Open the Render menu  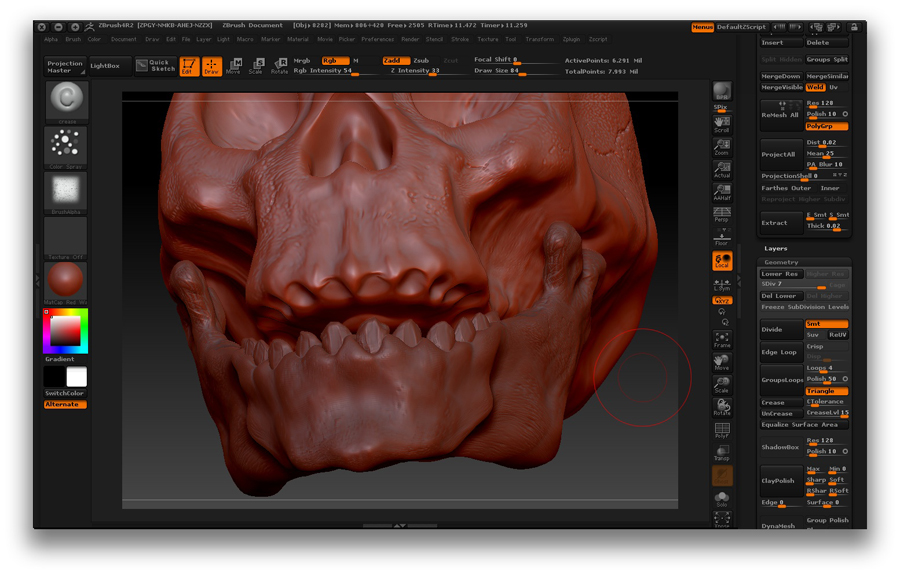[x=410, y=40]
